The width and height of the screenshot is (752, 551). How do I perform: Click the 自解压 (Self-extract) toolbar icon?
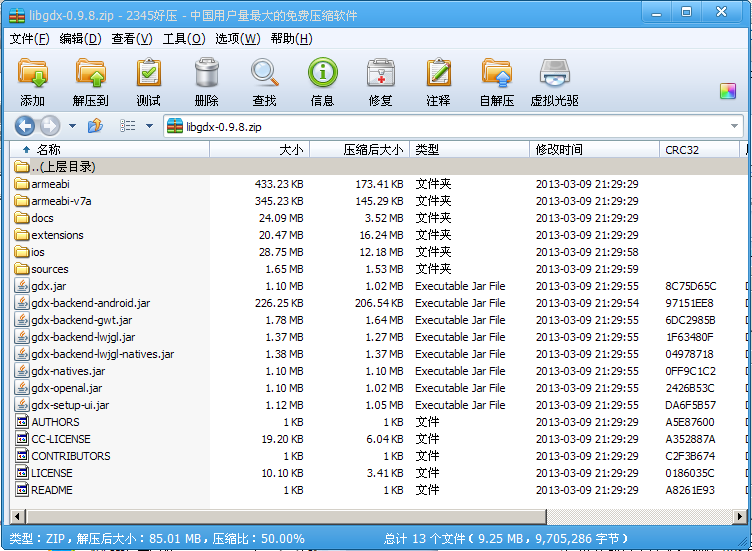497,72
